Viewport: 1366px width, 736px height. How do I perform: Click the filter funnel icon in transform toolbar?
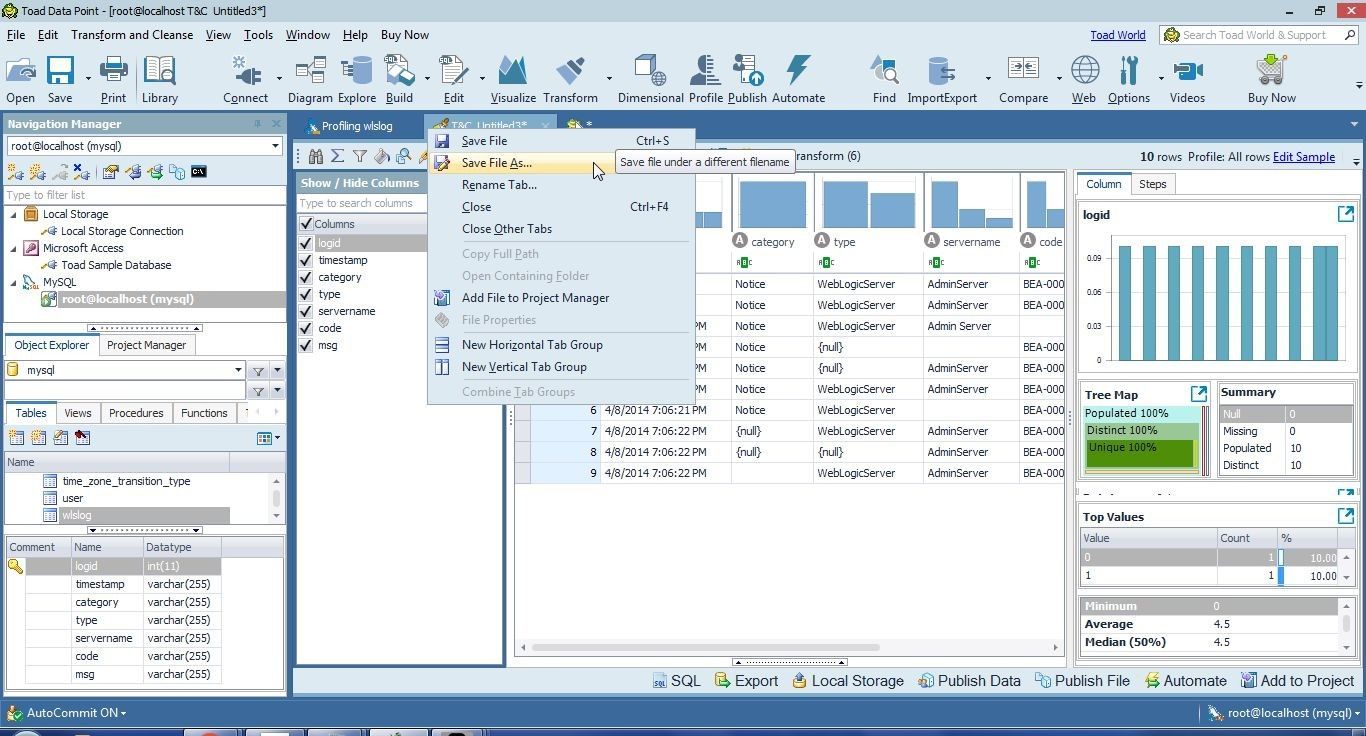click(360, 156)
